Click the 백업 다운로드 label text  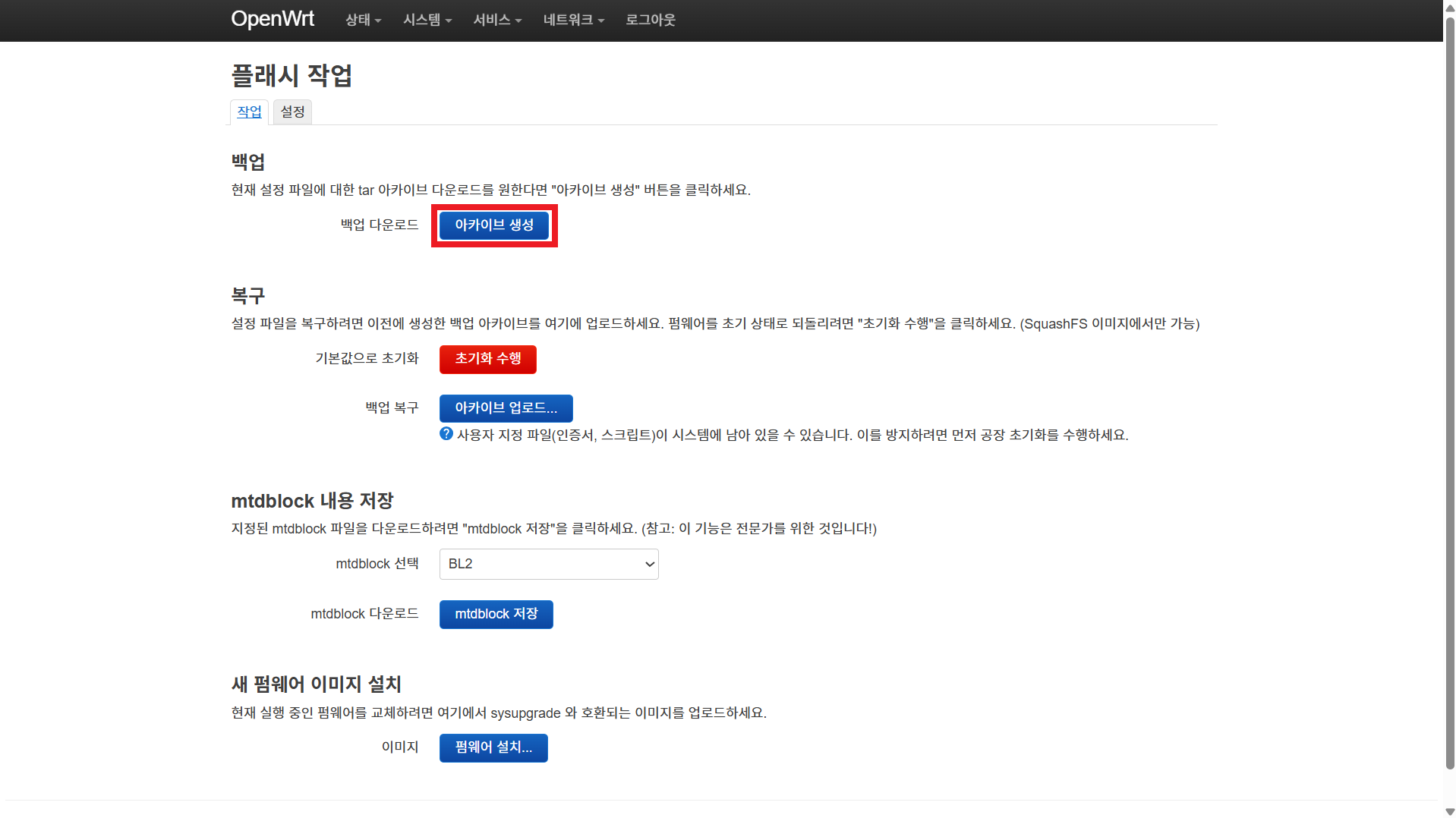pyautogui.click(x=379, y=225)
